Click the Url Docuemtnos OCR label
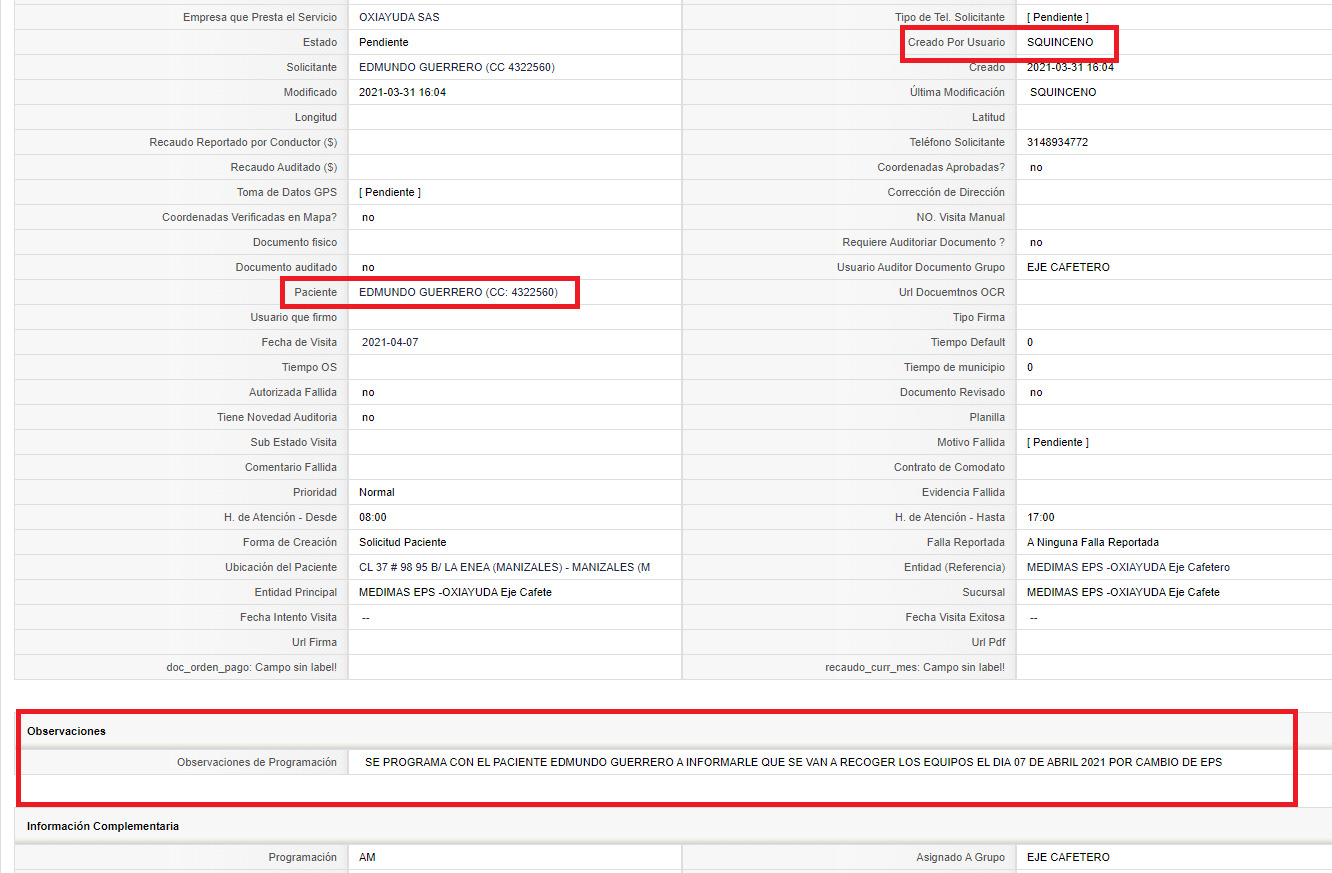The image size is (1332, 873). click(952, 292)
